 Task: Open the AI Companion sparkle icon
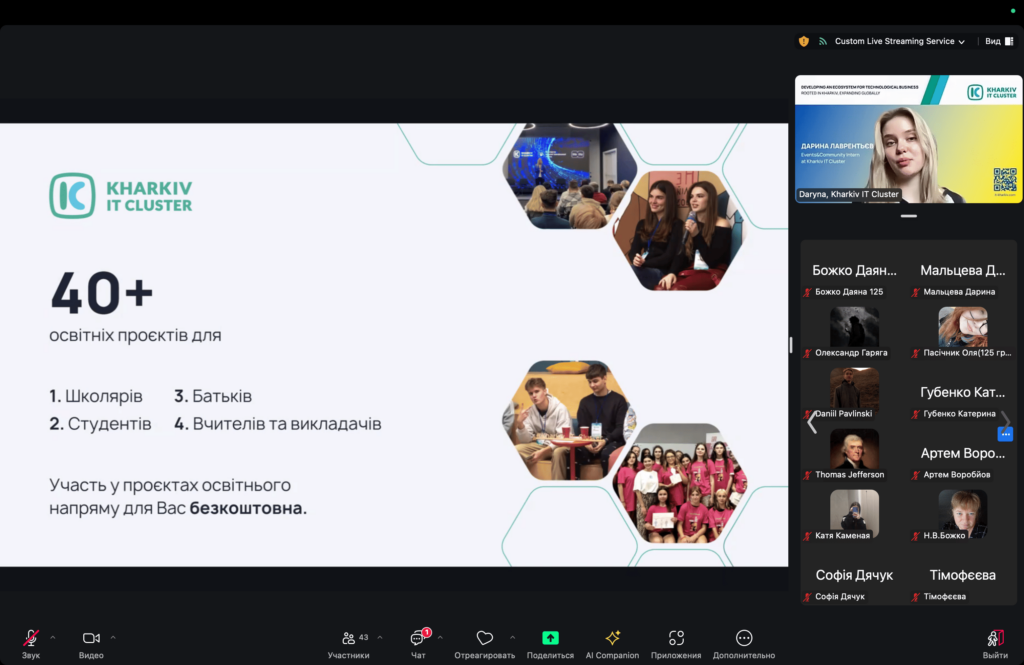click(x=613, y=638)
